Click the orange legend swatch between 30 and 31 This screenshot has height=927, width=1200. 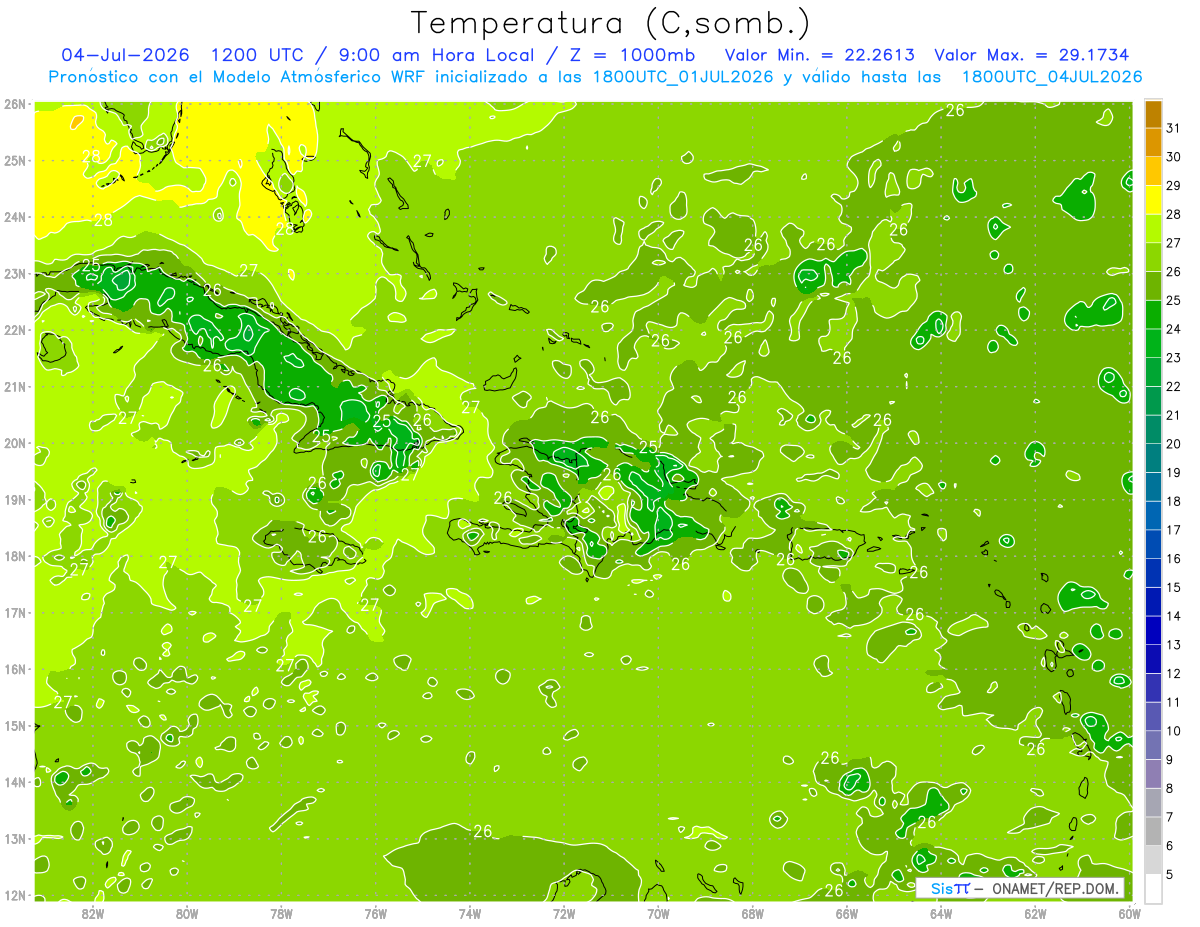[1154, 143]
